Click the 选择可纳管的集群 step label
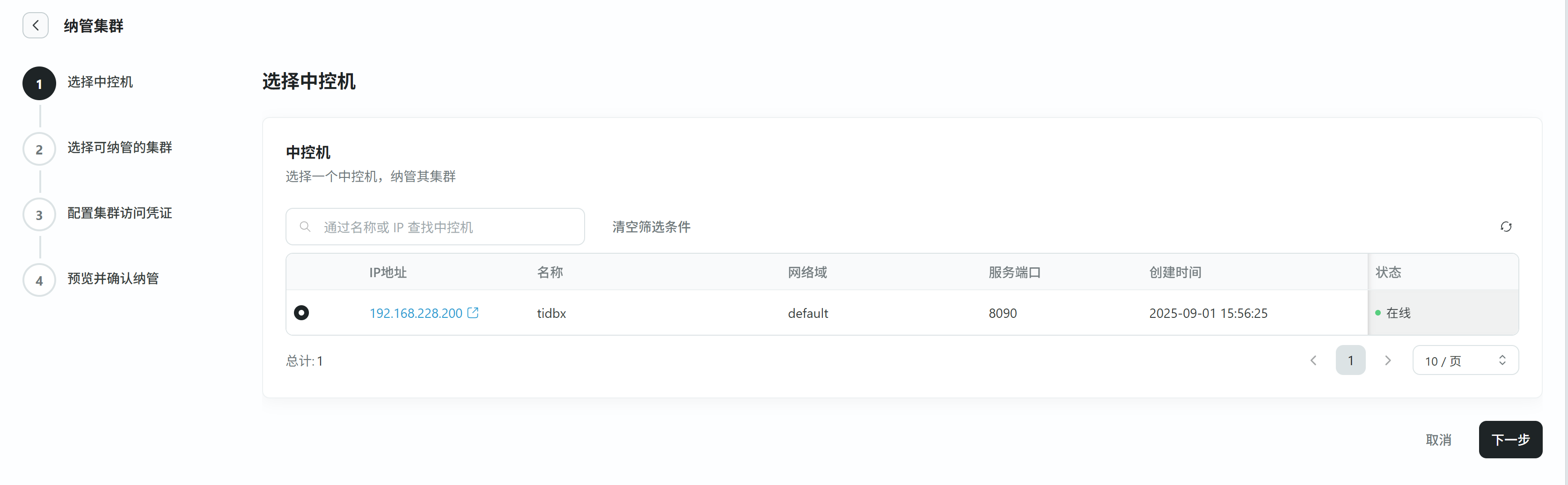The image size is (1568, 485). coord(119,148)
